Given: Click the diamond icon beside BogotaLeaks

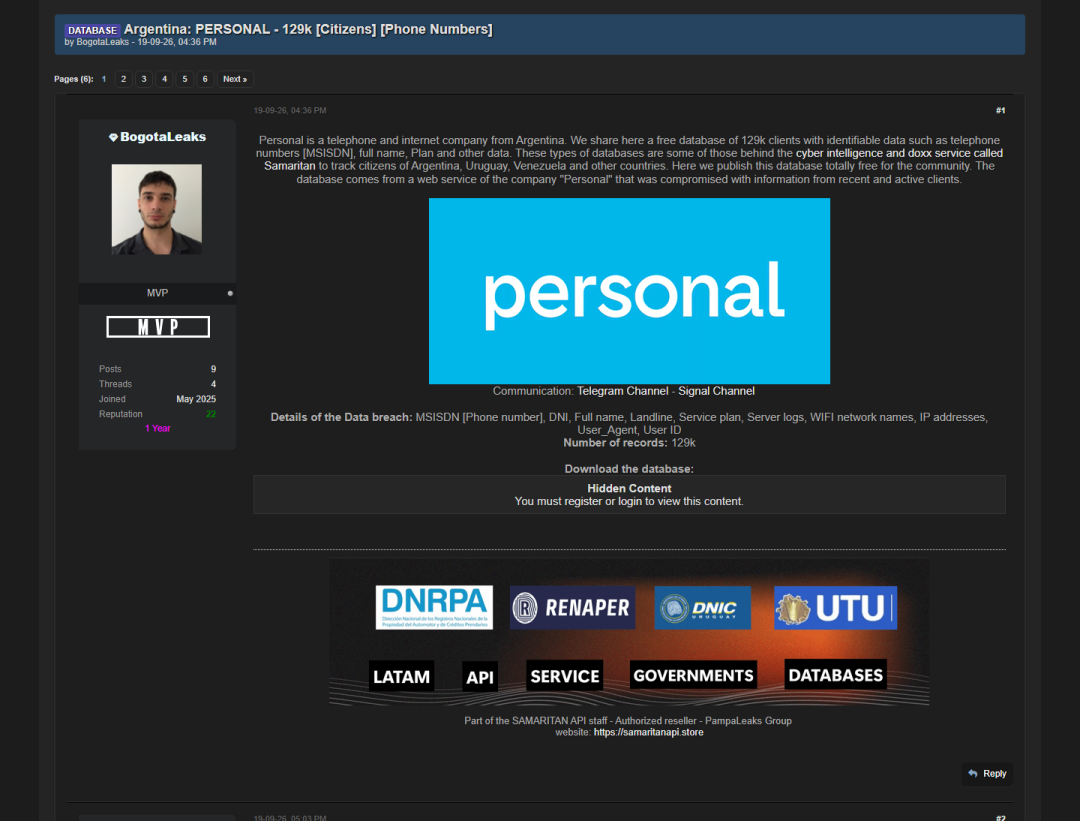Looking at the screenshot, I should point(114,137).
